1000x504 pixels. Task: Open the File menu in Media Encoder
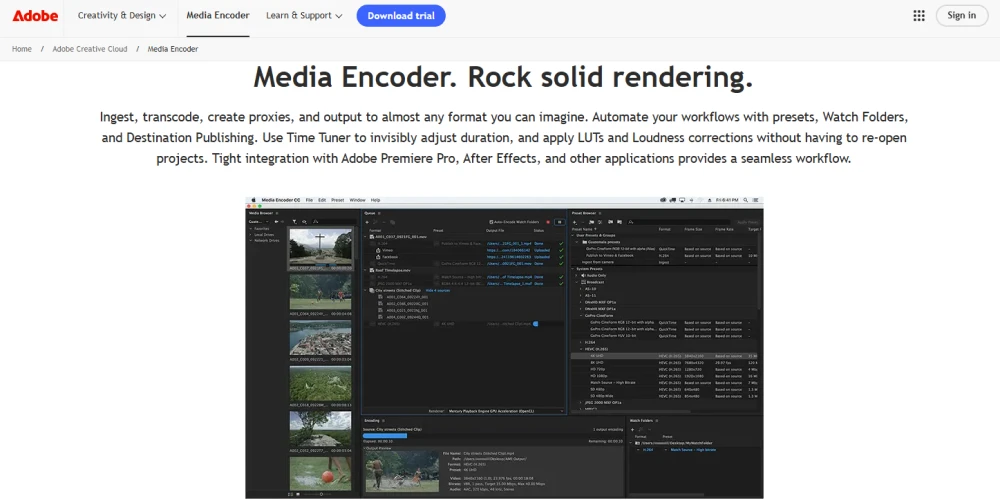[x=309, y=200]
